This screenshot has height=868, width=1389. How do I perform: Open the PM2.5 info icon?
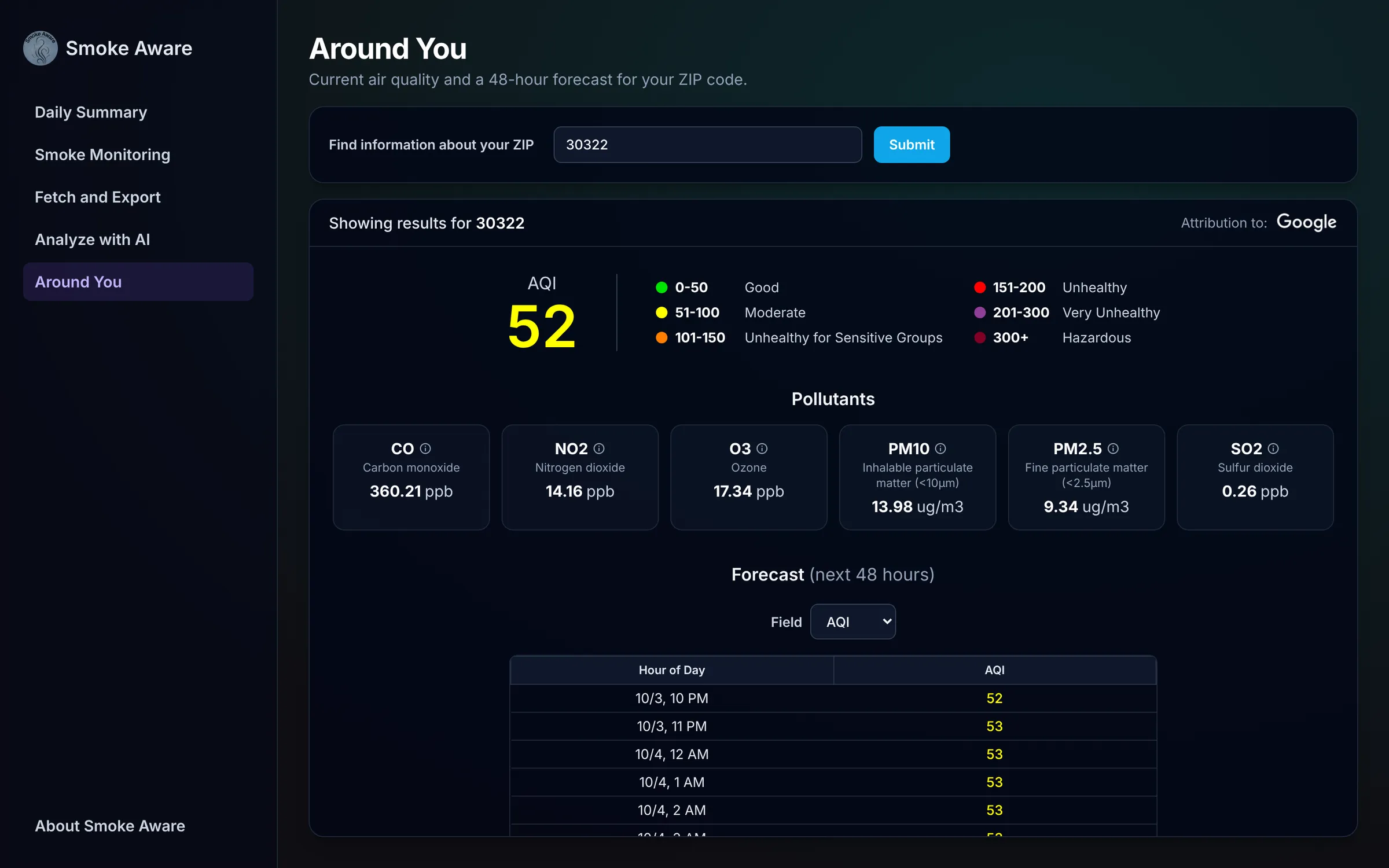pos(1113,448)
